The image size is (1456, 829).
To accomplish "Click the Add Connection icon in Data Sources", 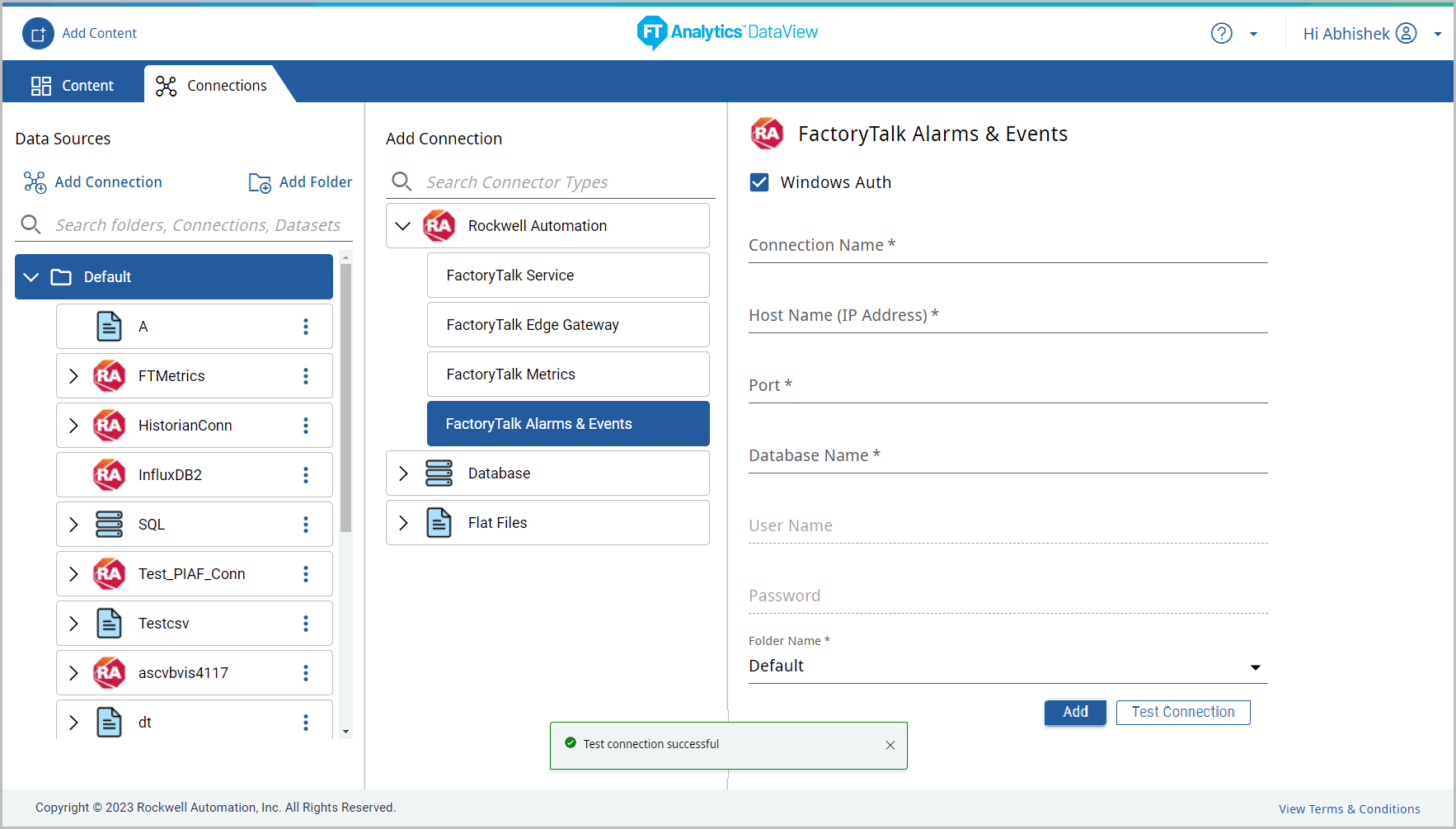I will tap(35, 182).
